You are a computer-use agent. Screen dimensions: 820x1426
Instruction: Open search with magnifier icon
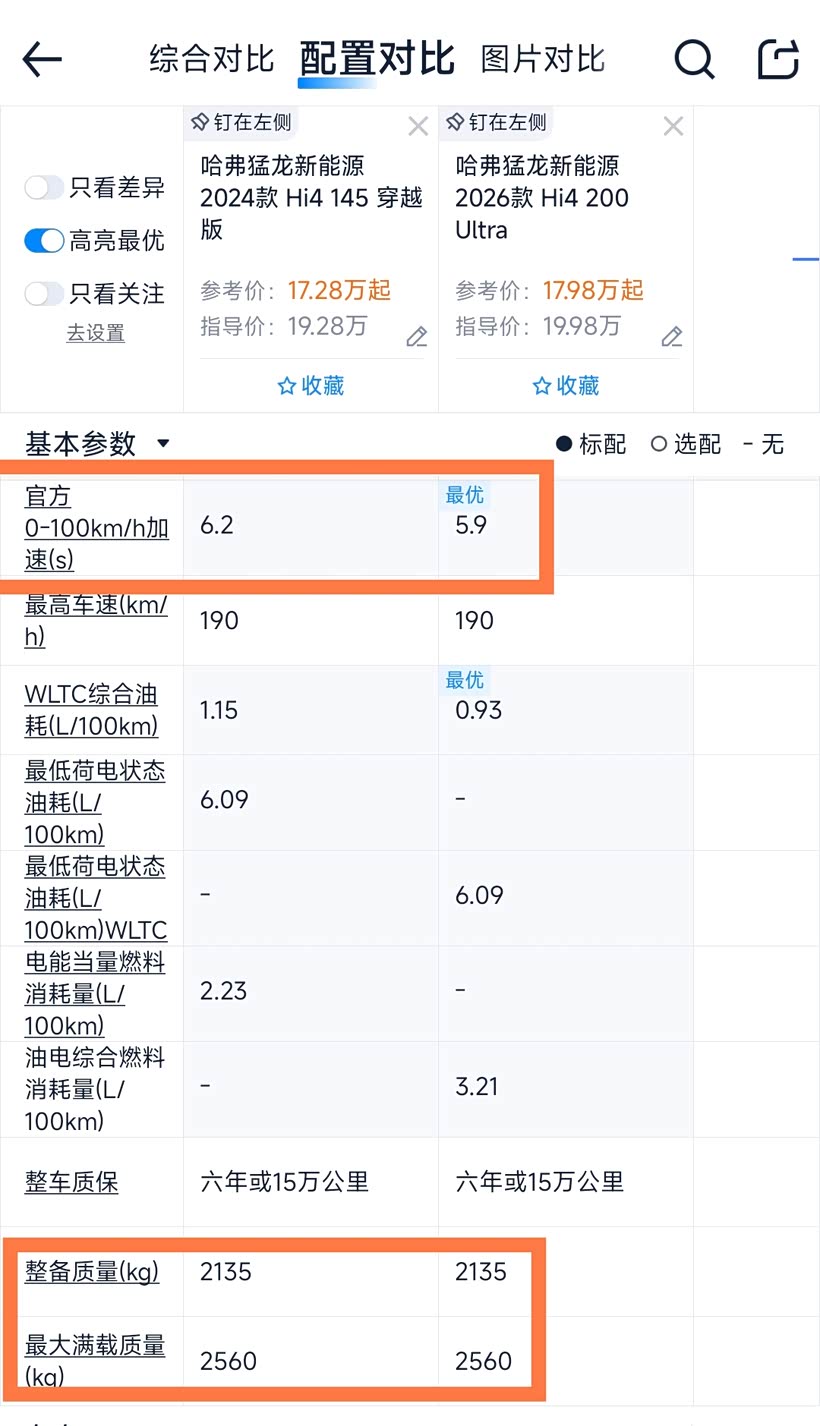click(694, 59)
